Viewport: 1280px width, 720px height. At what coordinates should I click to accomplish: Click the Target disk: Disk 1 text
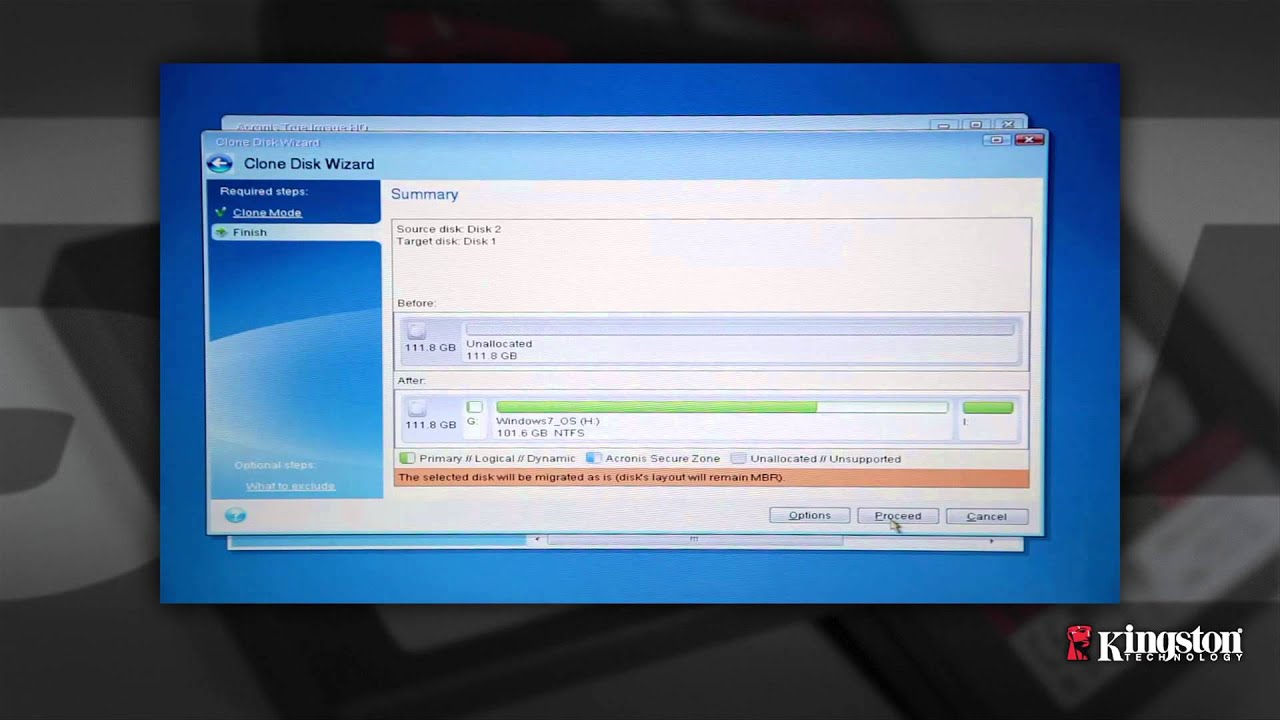click(446, 241)
